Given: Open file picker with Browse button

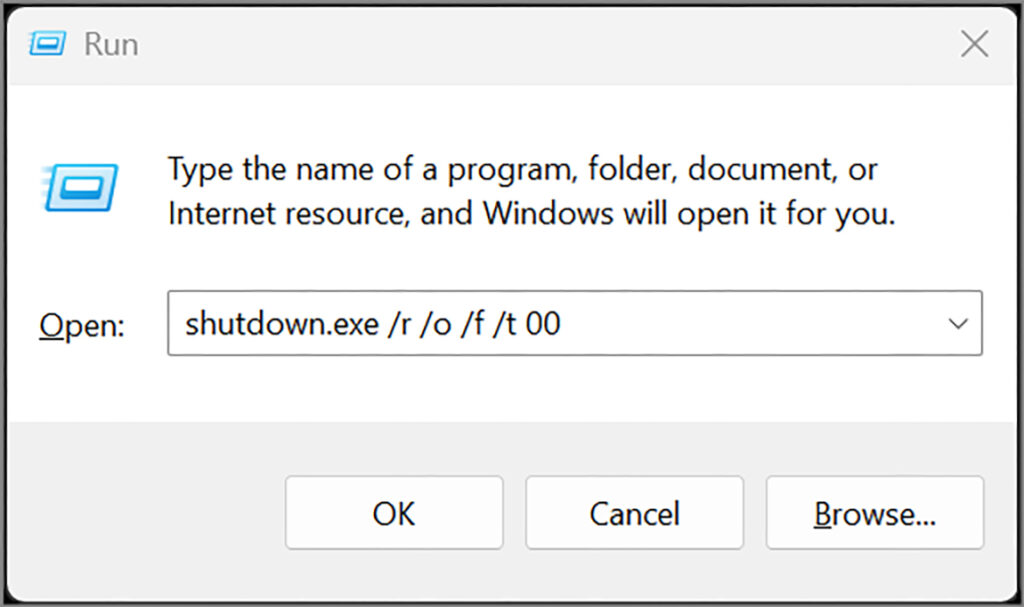Looking at the screenshot, I should click(874, 513).
